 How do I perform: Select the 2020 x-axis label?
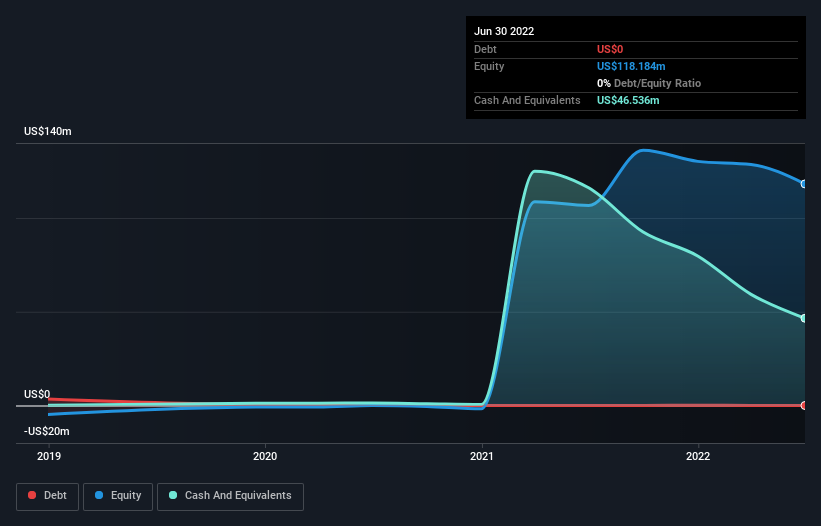point(265,456)
